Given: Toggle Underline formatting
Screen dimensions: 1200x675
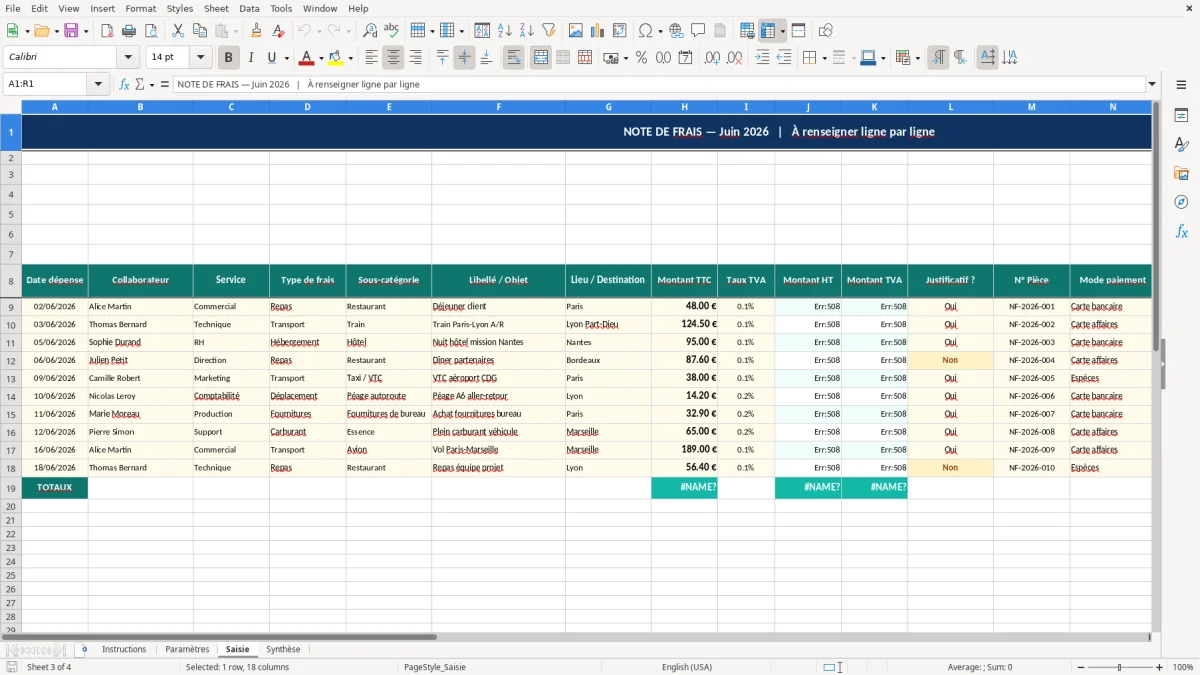Looking at the screenshot, I should (271, 58).
